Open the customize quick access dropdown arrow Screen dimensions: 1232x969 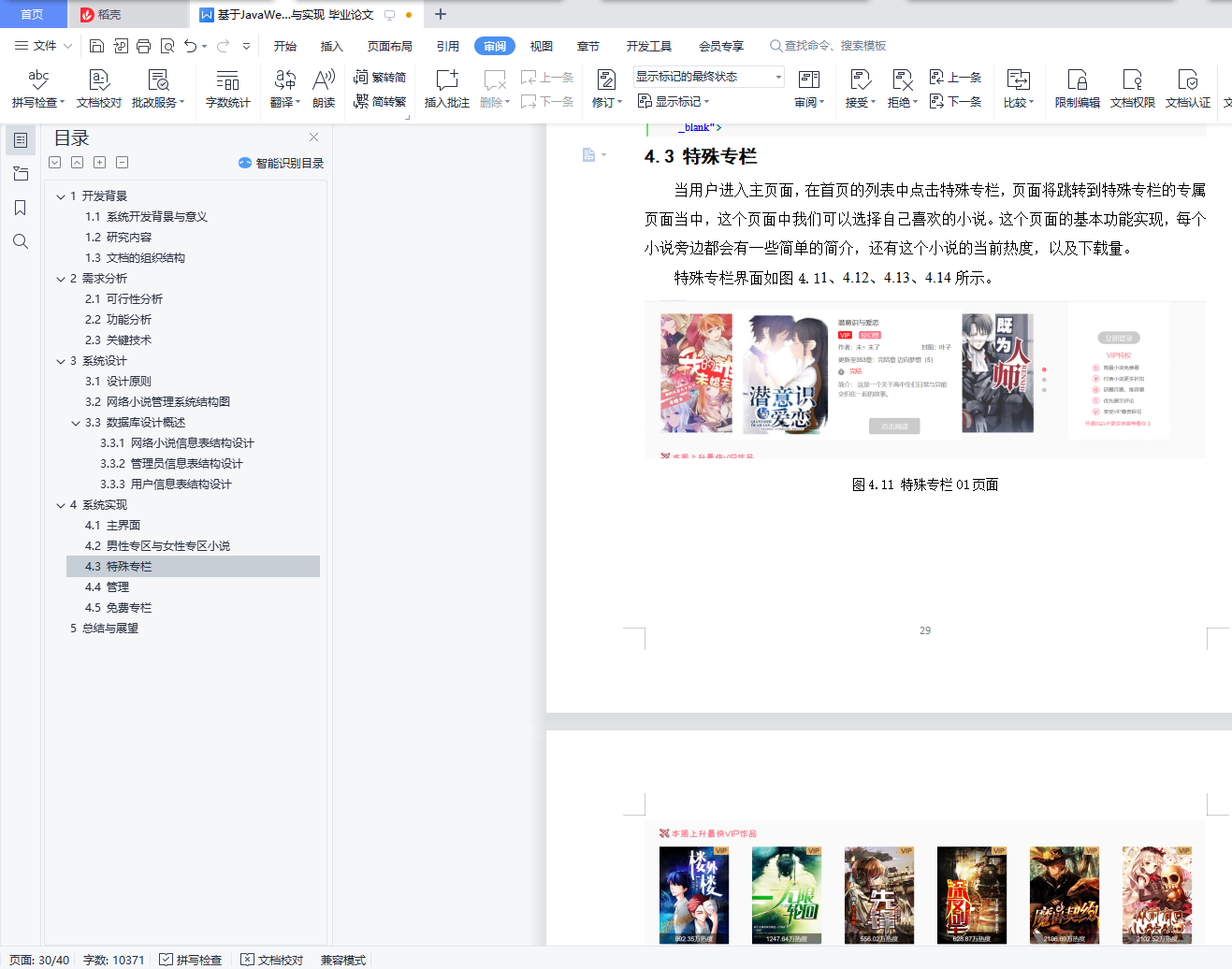click(x=247, y=46)
